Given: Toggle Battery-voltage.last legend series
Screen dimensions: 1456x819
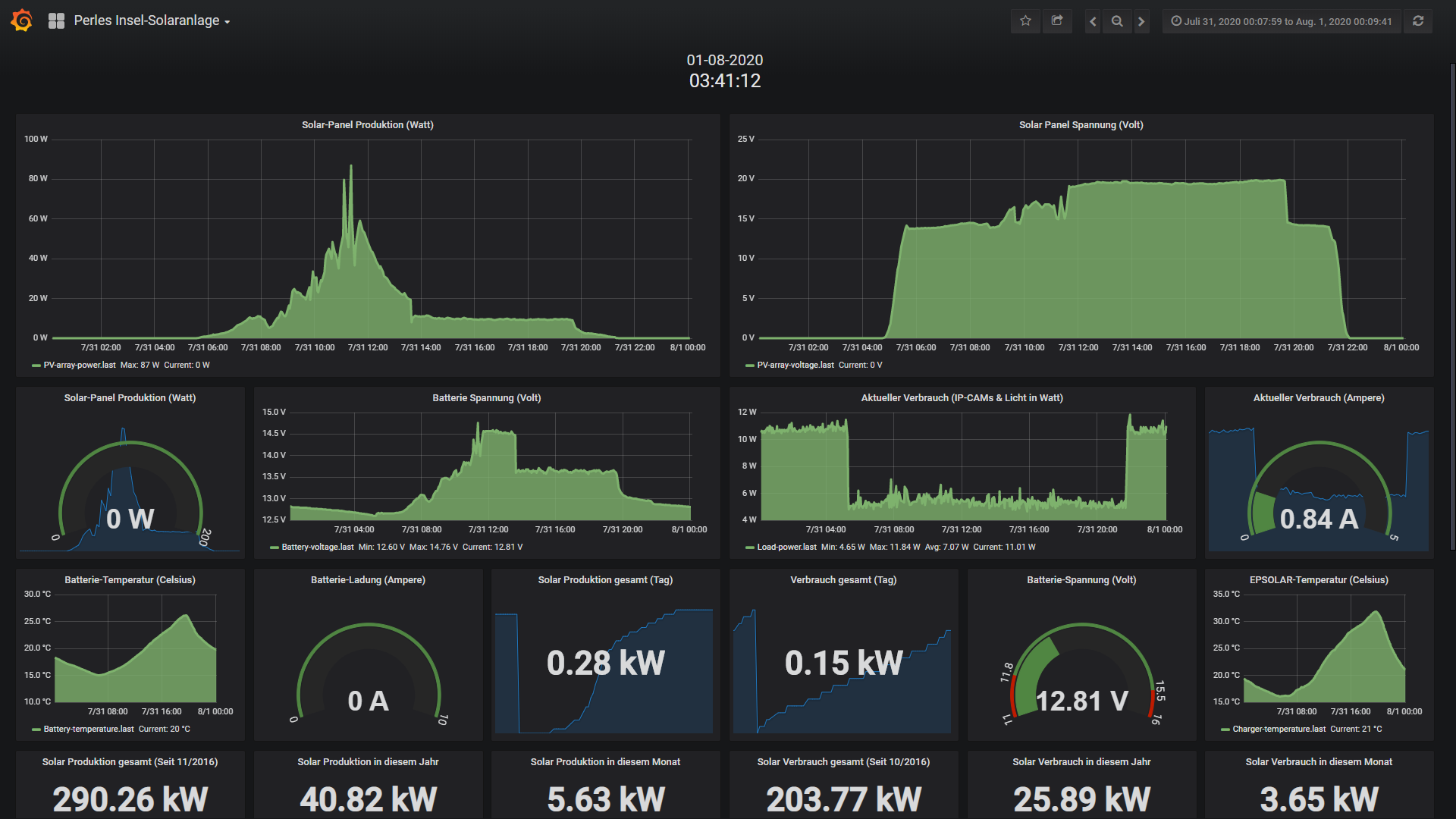Looking at the screenshot, I should pos(317,547).
